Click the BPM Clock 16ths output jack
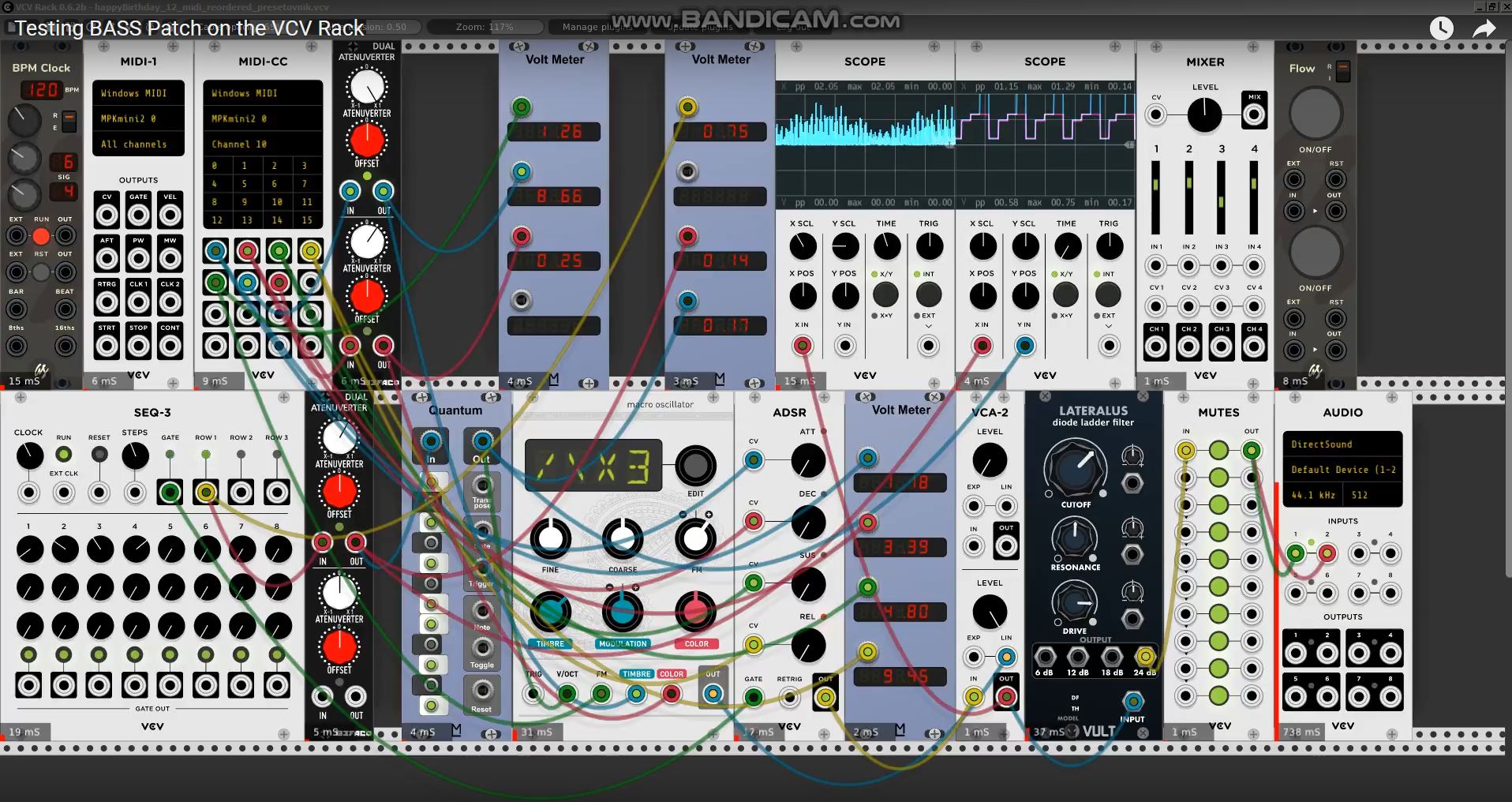Viewport: 1512px width, 802px height. coord(65,346)
